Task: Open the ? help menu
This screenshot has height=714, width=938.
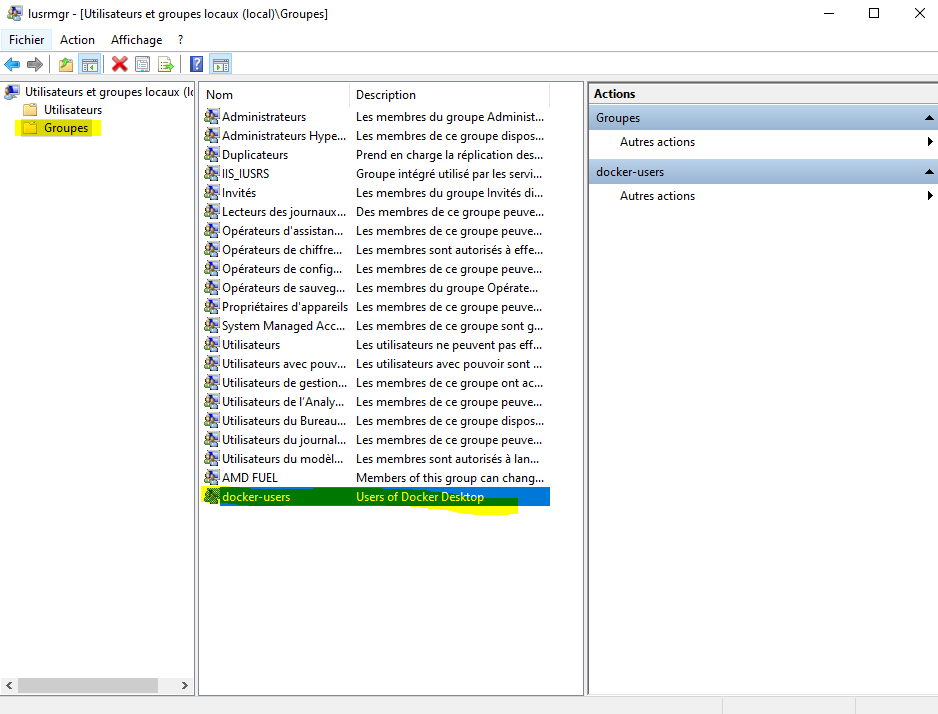Action: (180, 39)
